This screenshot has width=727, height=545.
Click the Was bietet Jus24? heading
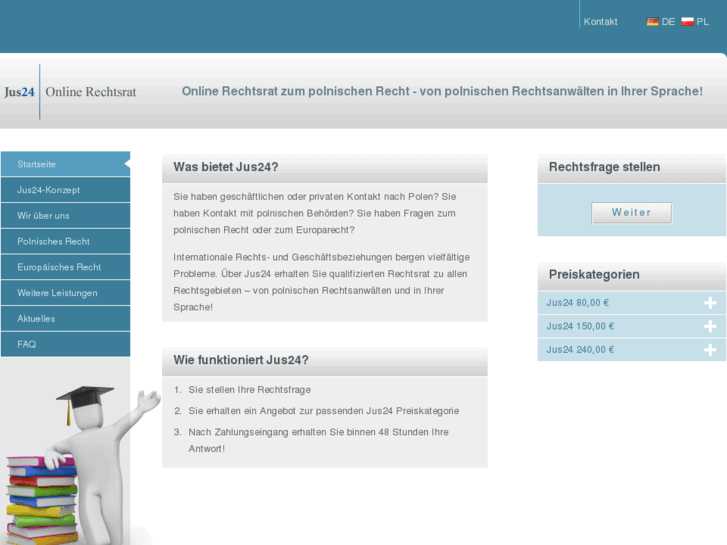tap(226, 167)
